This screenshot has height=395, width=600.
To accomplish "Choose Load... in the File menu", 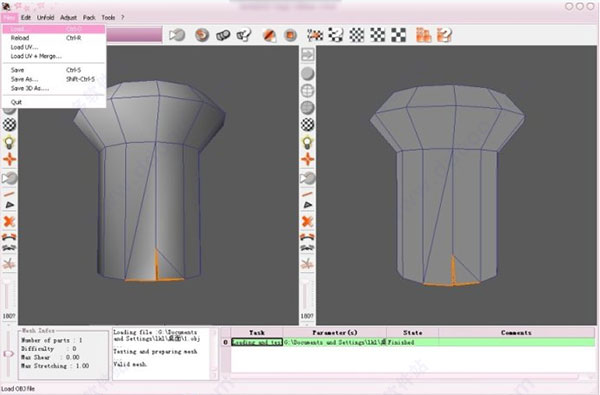I will (54, 29).
